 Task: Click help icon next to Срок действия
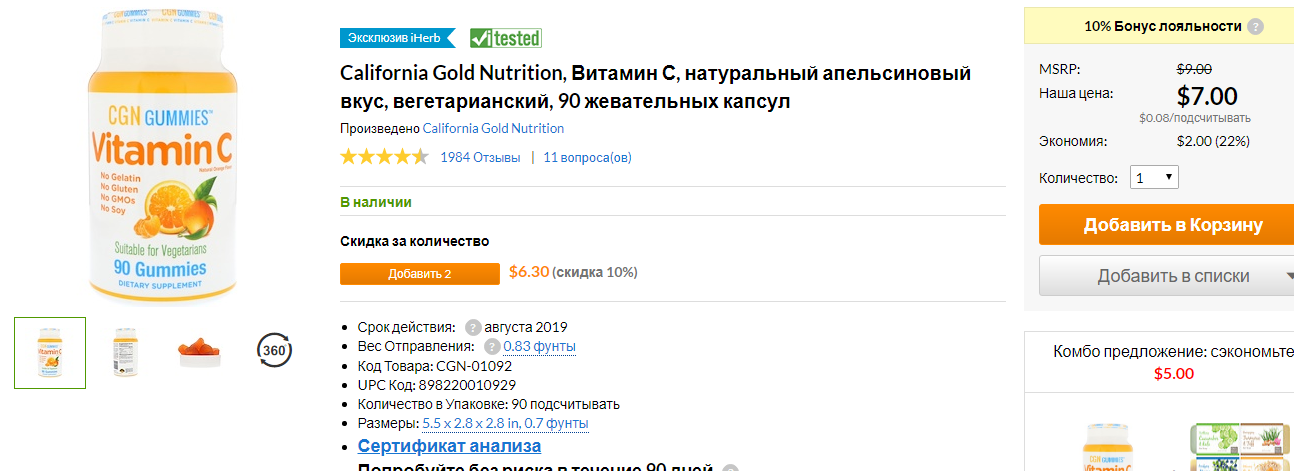point(473,327)
